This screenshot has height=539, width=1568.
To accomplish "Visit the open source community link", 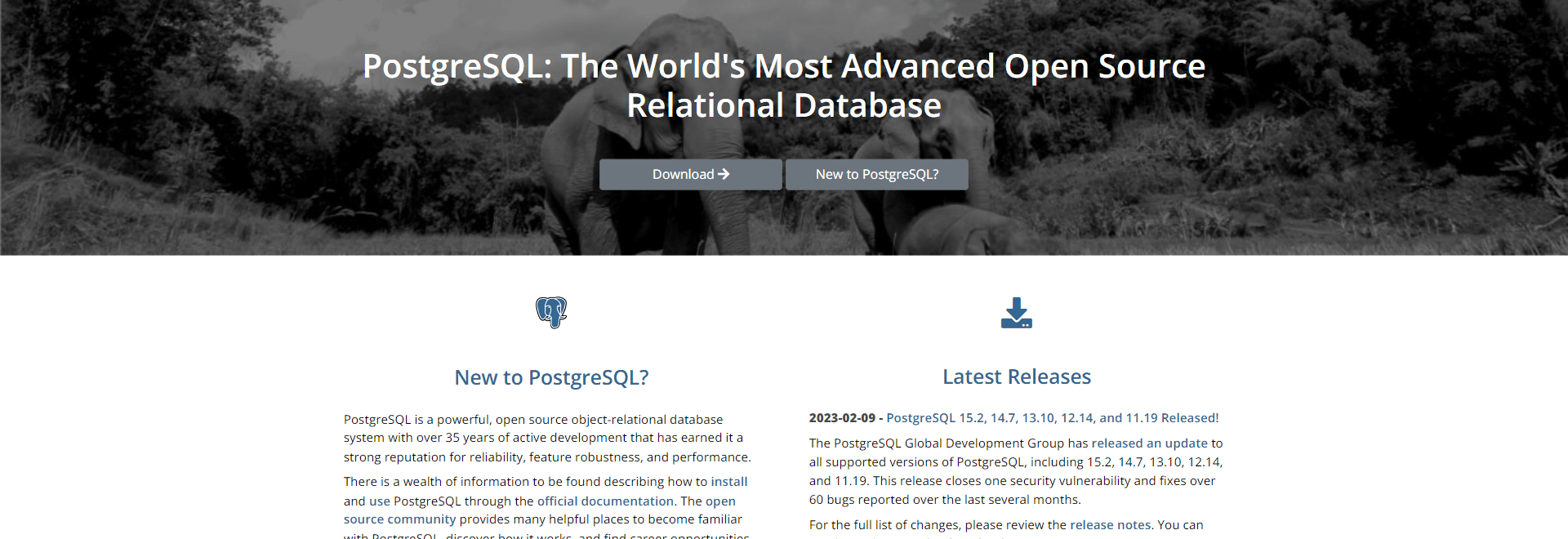I will [x=539, y=510].
